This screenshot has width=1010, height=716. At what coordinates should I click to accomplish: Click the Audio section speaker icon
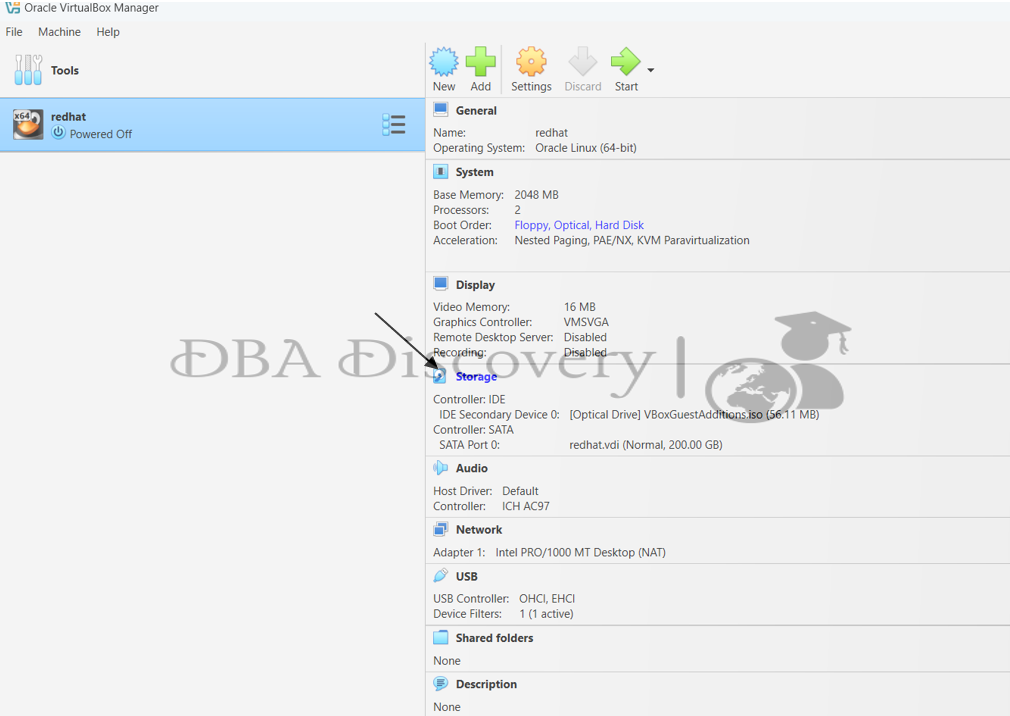click(x=440, y=468)
